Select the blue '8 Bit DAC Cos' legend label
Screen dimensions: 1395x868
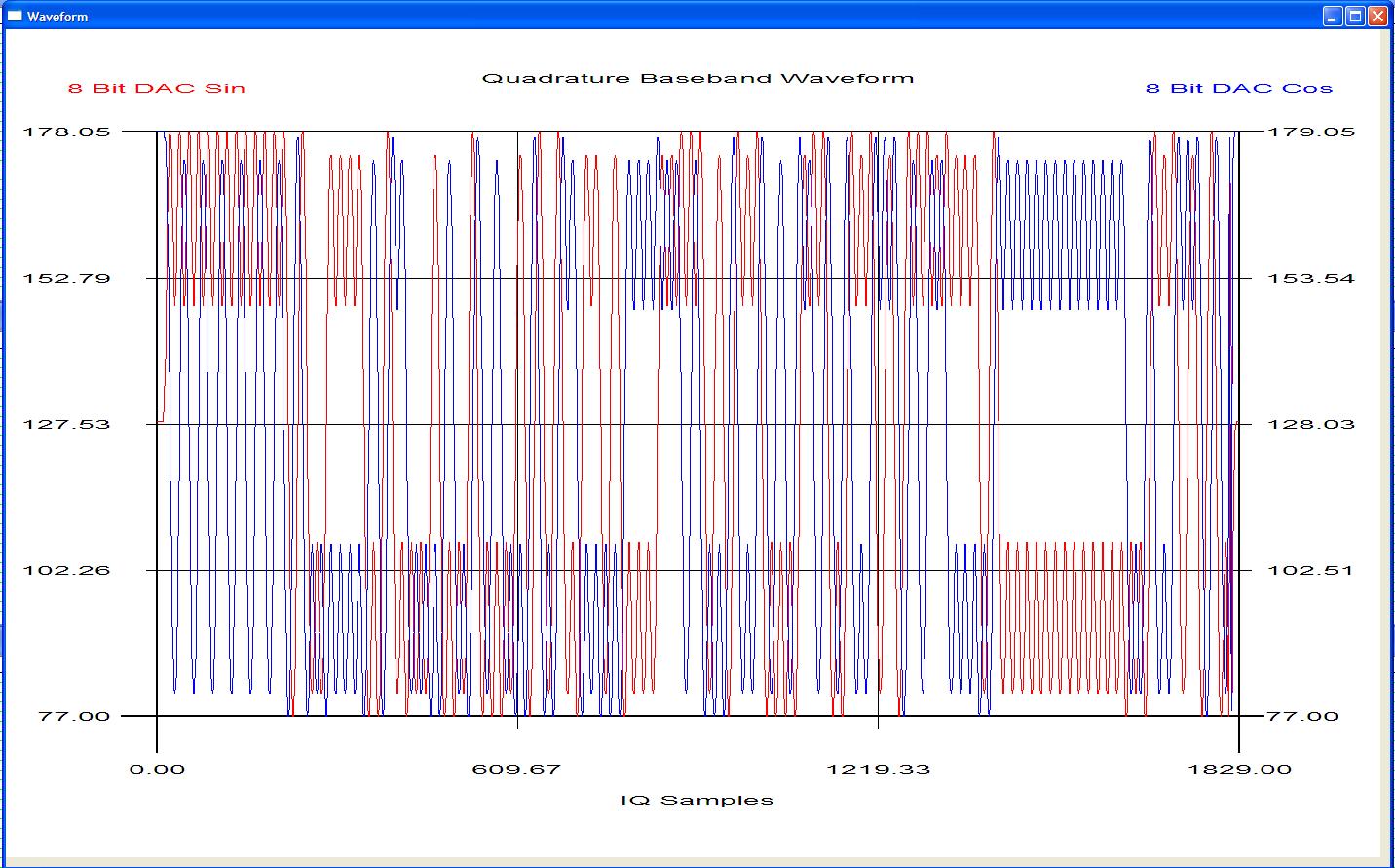tap(1238, 88)
